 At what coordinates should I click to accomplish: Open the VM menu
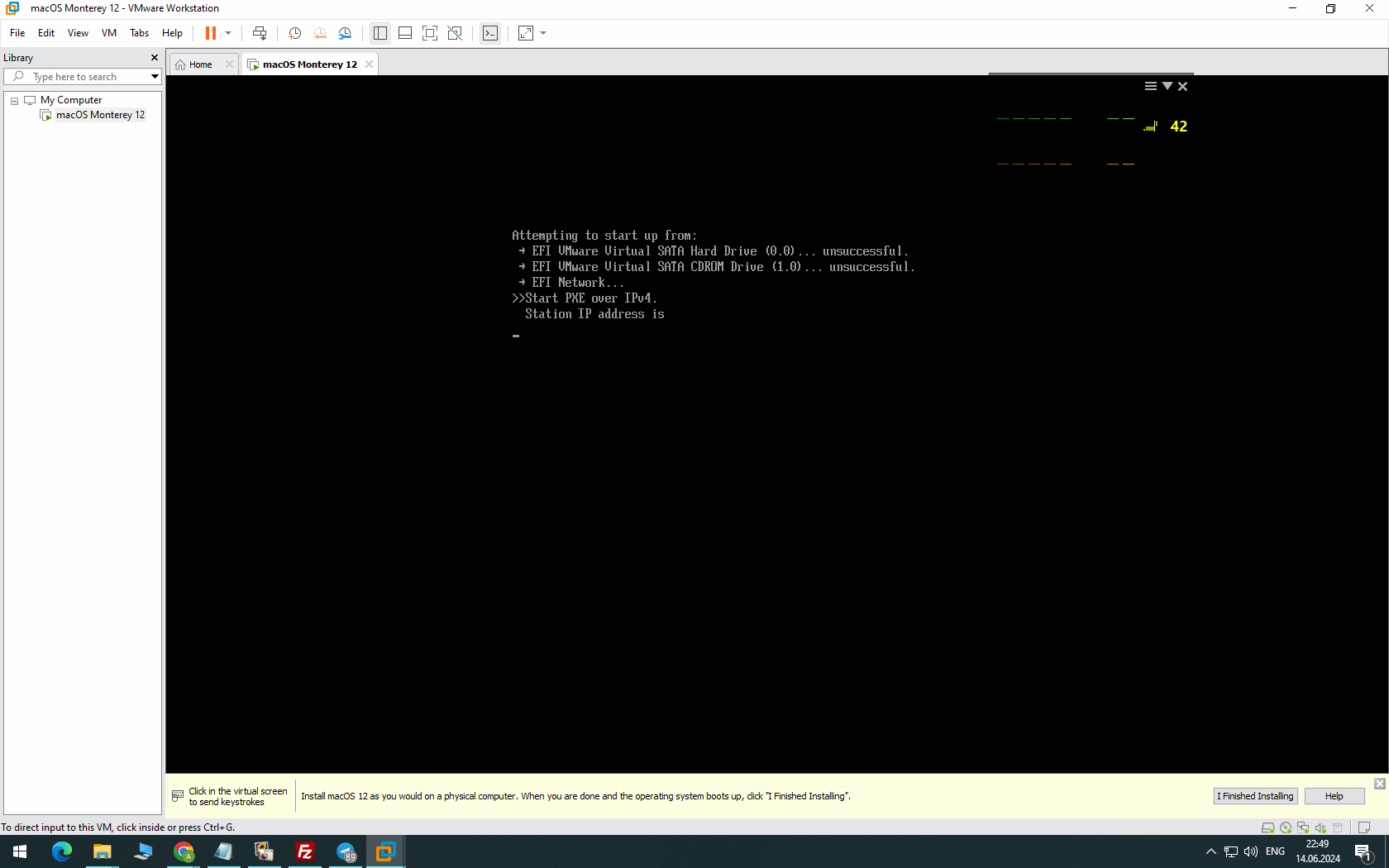(108, 33)
